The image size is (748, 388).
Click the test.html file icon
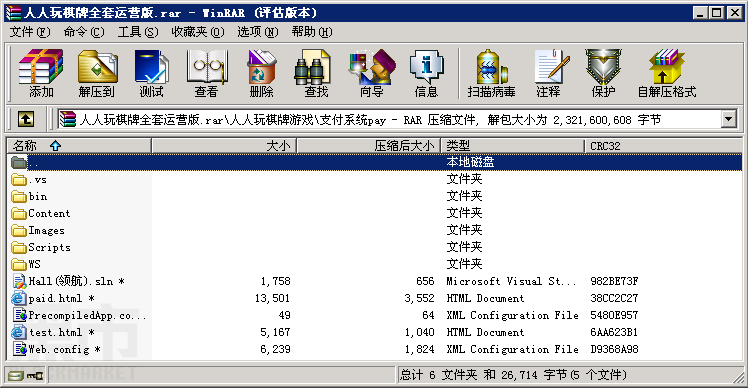tap(19, 332)
